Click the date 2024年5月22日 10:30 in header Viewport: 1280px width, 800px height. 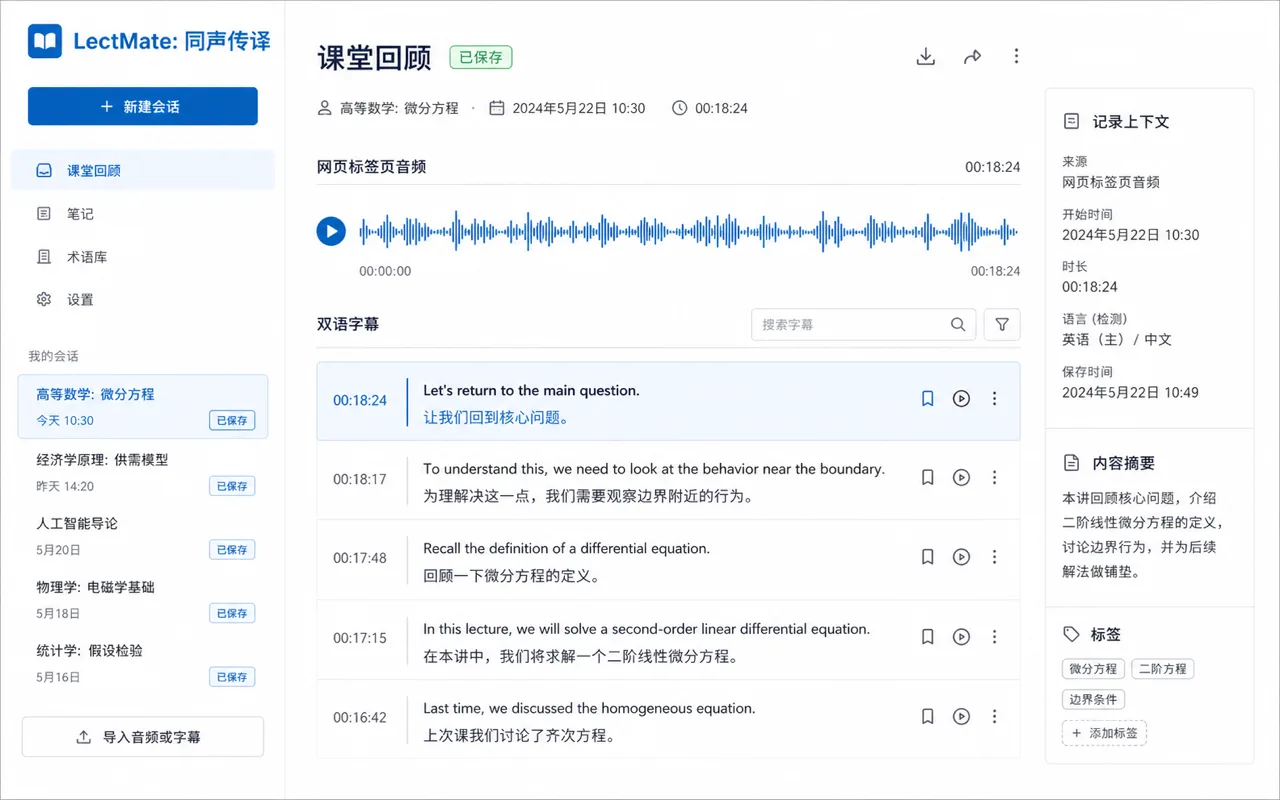(x=579, y=108)
